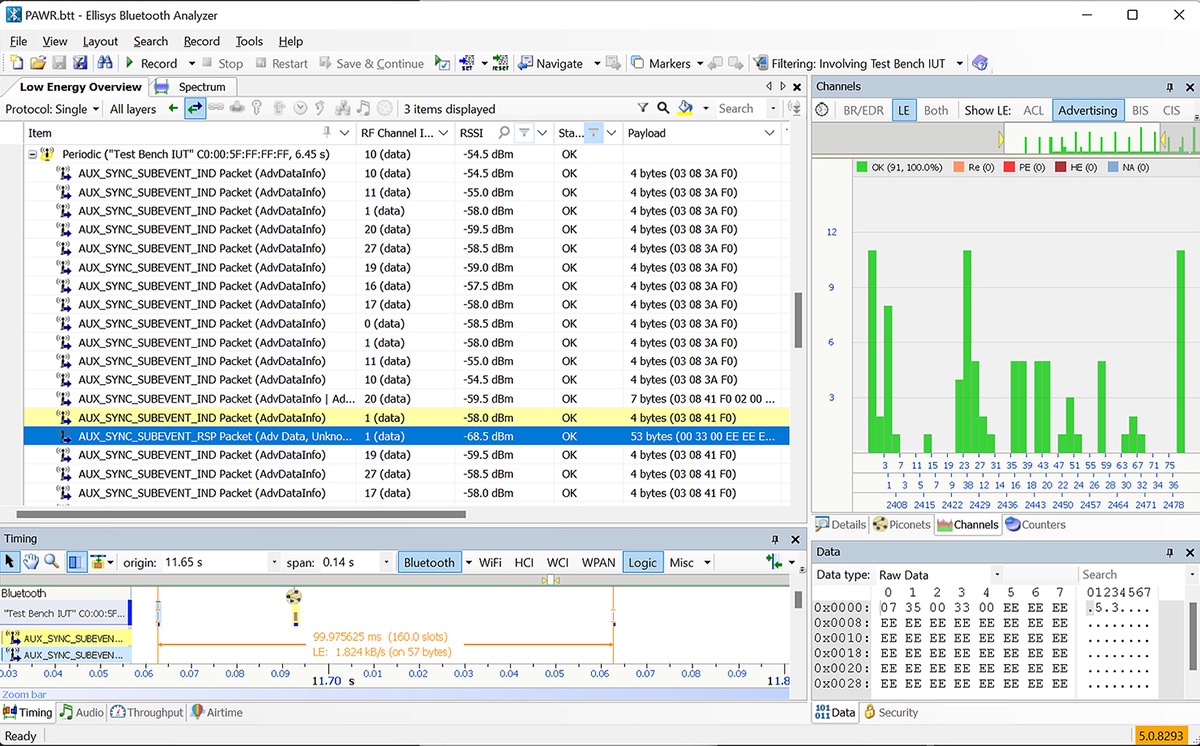The width and height of the screenshot is (1200, 746).
Task: Click the overview Search field
Action: pos(741,108)
